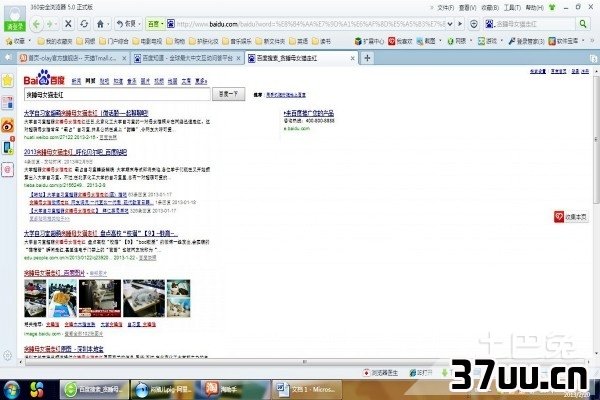The image size is (600, 400).
Task: Expand the address bar history dropdown arrow
Action: [450, 24]
